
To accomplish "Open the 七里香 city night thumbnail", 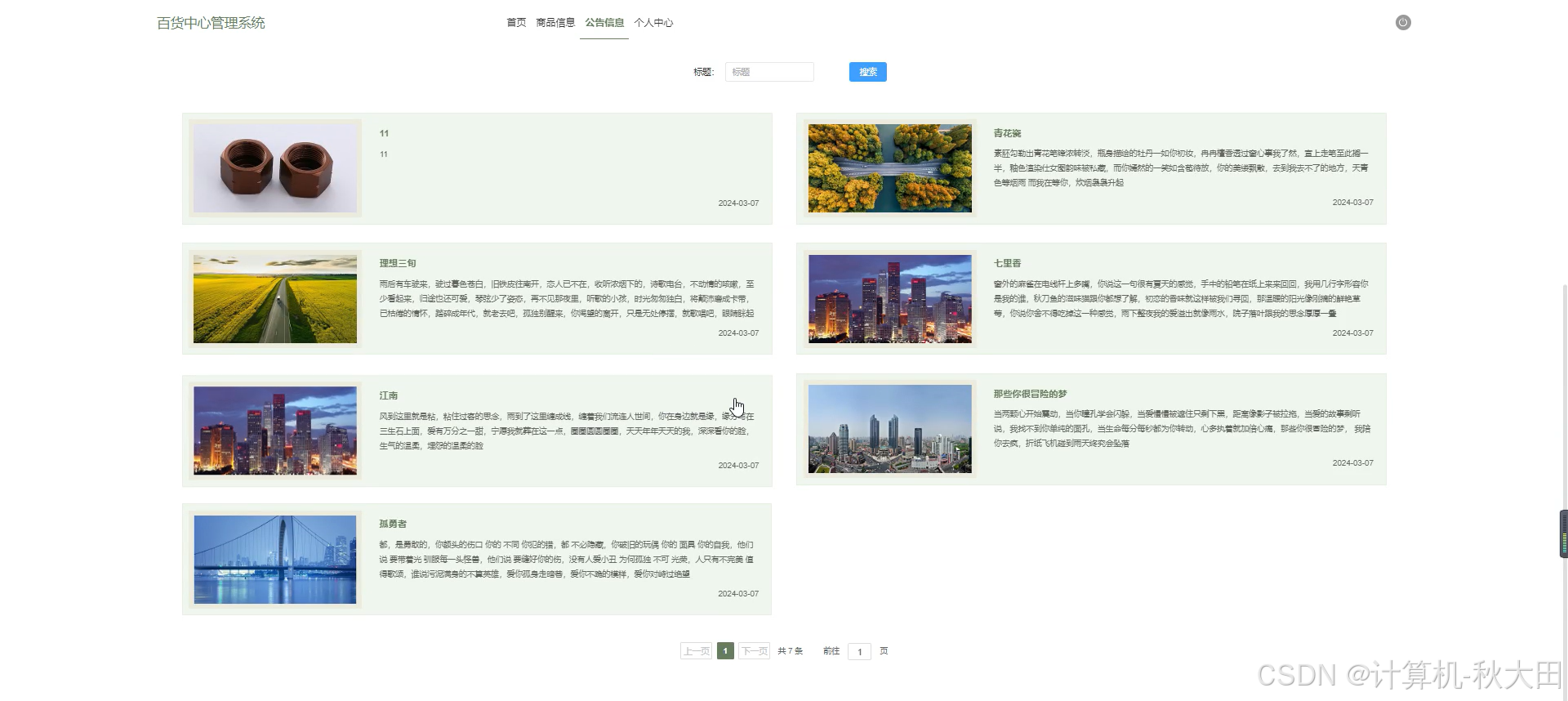I will [890, 299].
